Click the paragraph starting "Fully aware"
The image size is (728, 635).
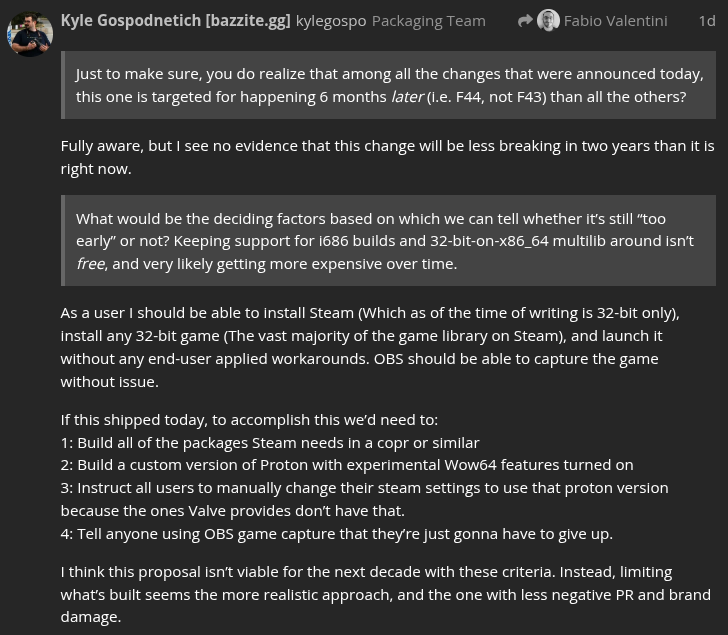tap(387, 157)
